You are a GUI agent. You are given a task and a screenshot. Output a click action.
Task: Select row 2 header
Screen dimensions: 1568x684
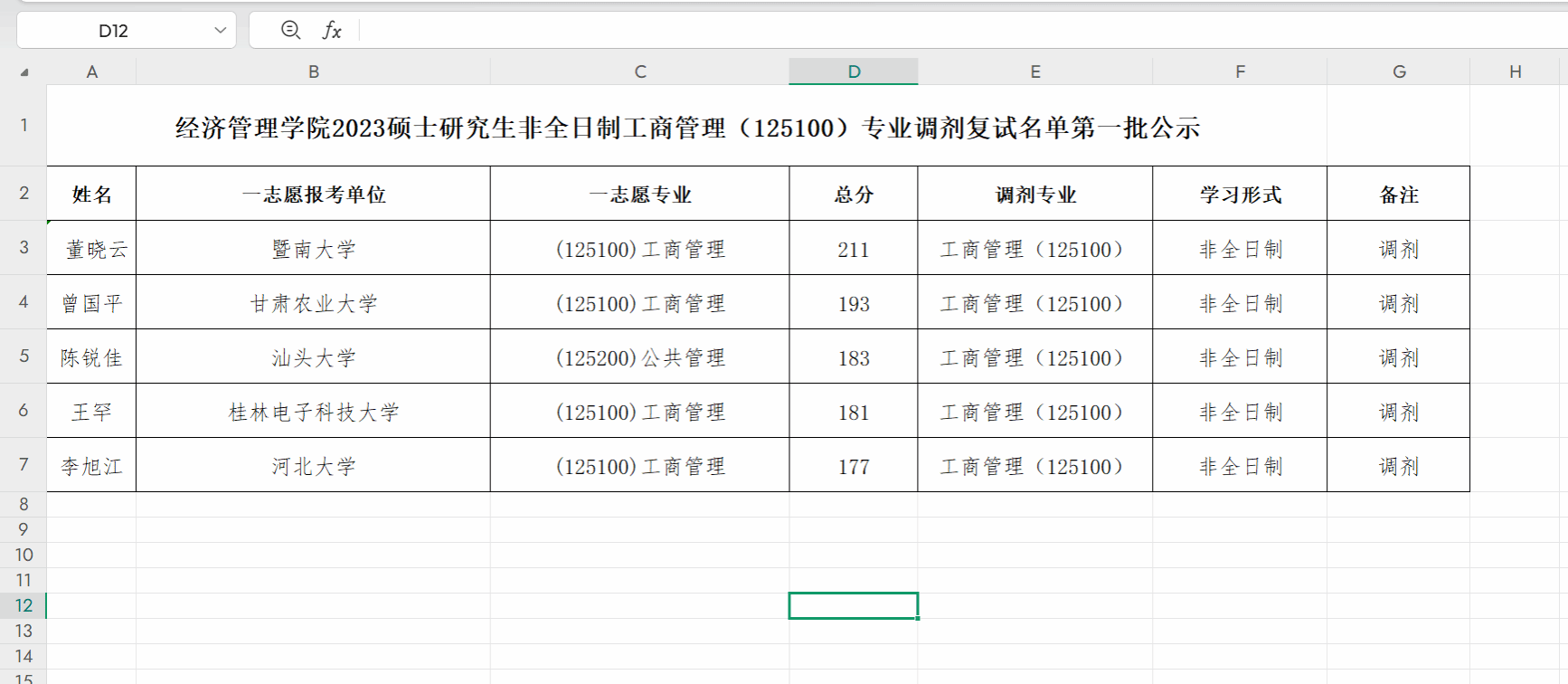tap(24, 193)
